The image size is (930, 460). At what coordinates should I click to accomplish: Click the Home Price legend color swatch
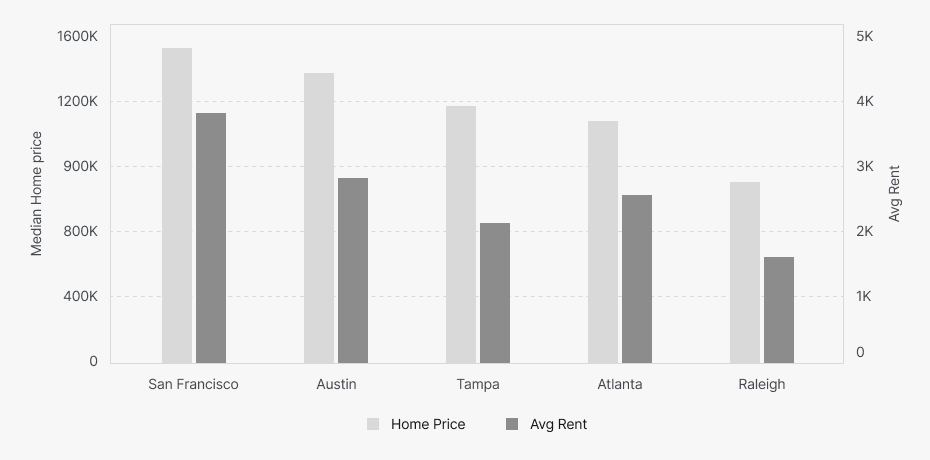point(373,424)
